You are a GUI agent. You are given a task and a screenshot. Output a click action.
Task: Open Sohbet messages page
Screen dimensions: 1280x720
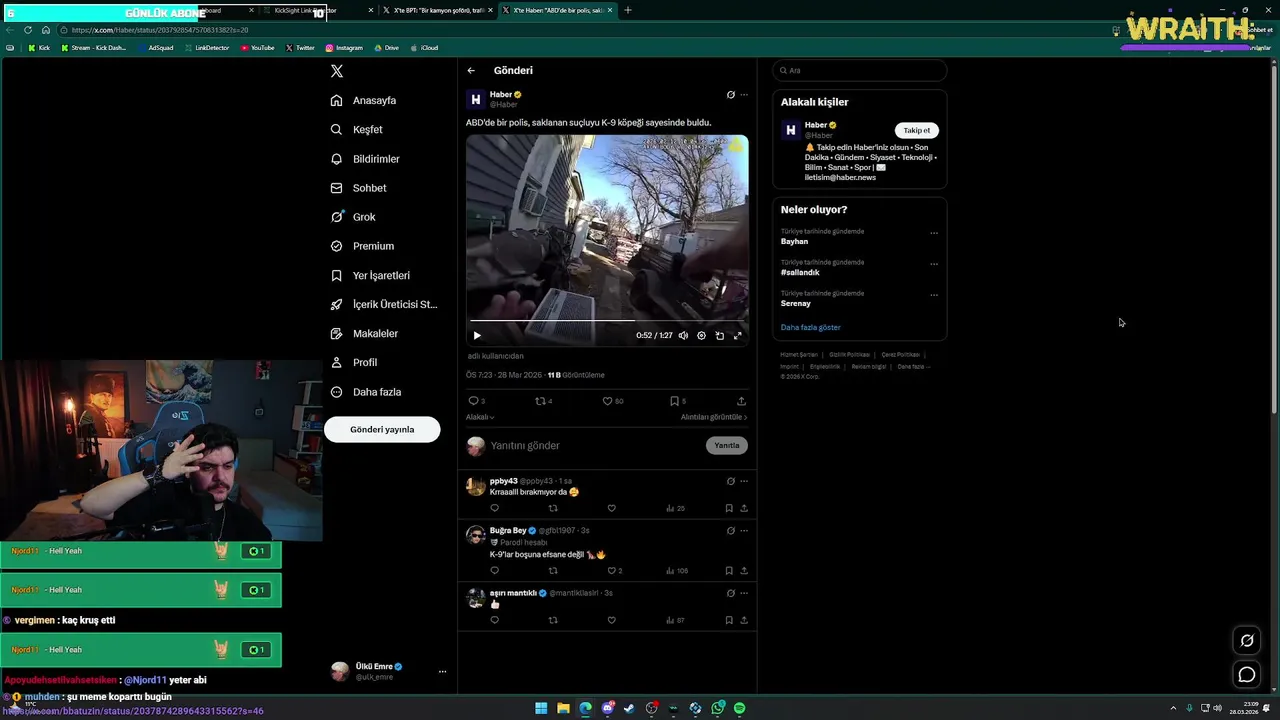pyautogui.click(x=358, y=188)
